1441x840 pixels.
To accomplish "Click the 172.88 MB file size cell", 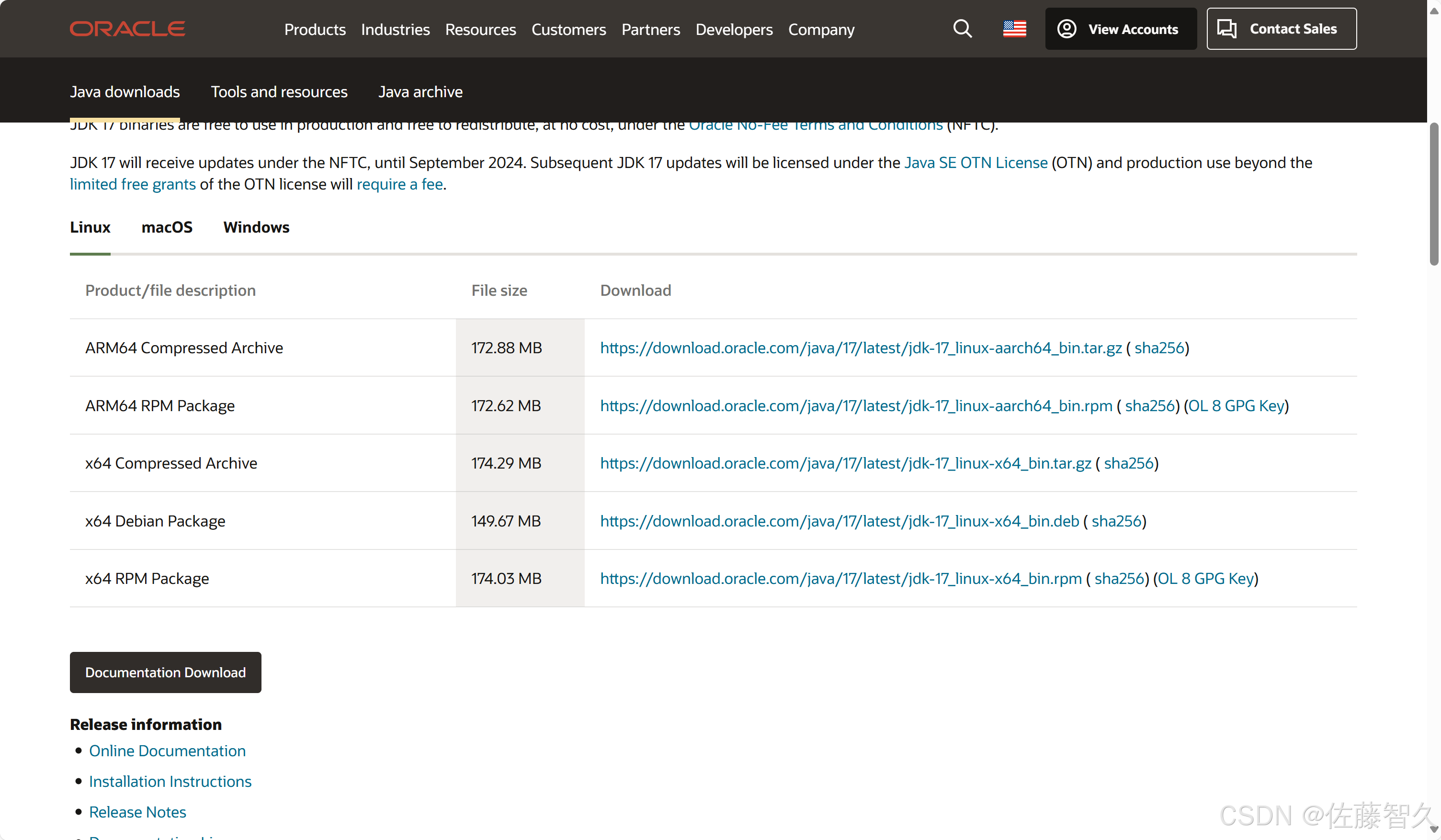I will (520, 348).
